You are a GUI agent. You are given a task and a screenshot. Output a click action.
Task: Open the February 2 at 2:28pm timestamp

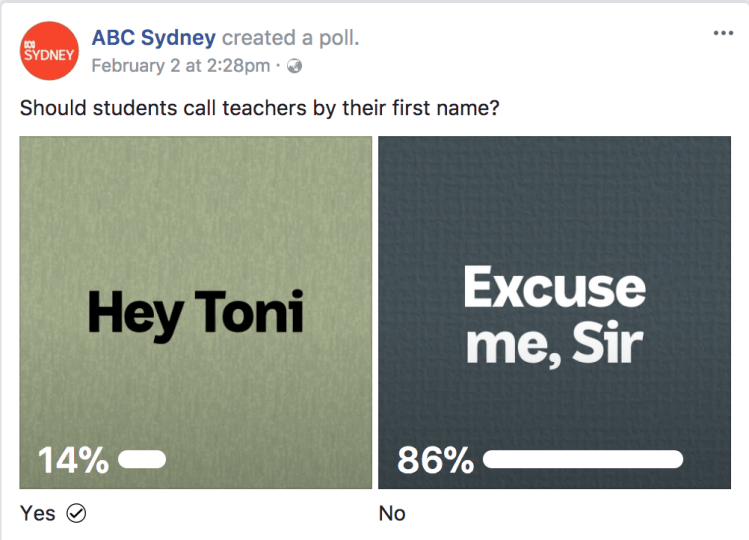pyautogui.click(x=180, y=66)
